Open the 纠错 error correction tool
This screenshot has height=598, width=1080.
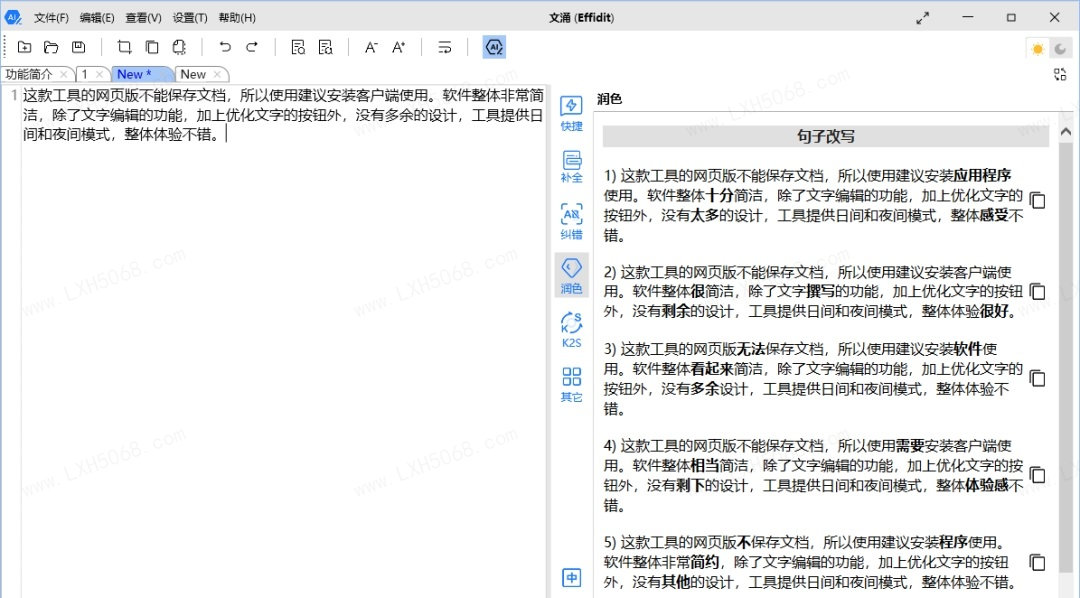571,221
